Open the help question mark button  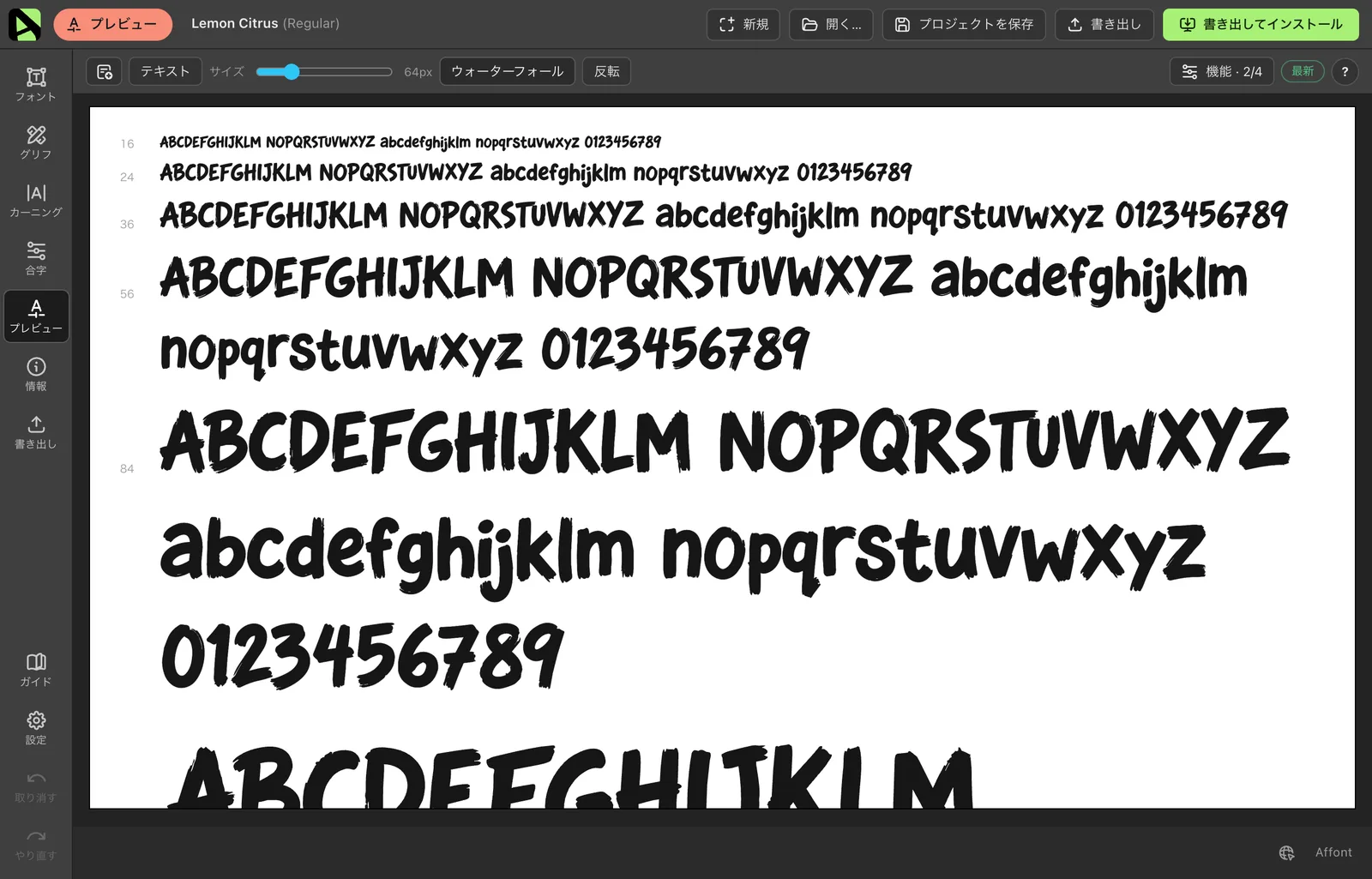[1345, 72]
